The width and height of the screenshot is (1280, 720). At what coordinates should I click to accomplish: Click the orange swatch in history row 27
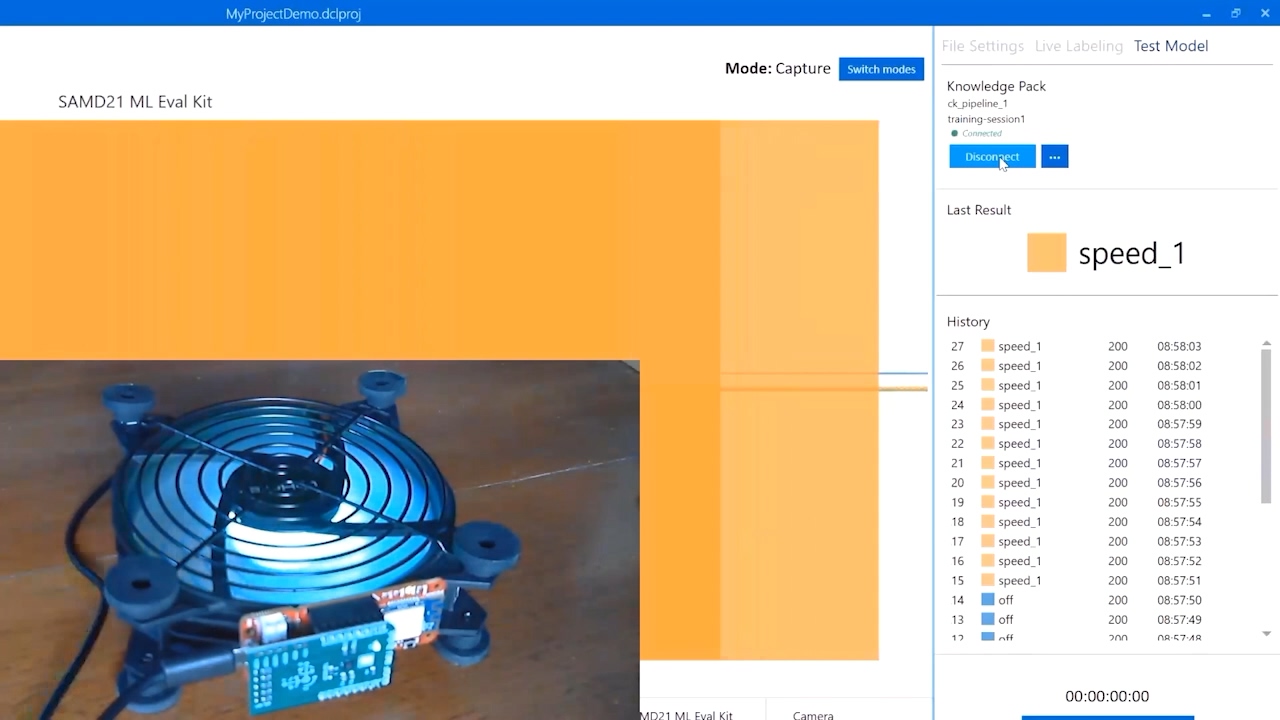(987, 346)
